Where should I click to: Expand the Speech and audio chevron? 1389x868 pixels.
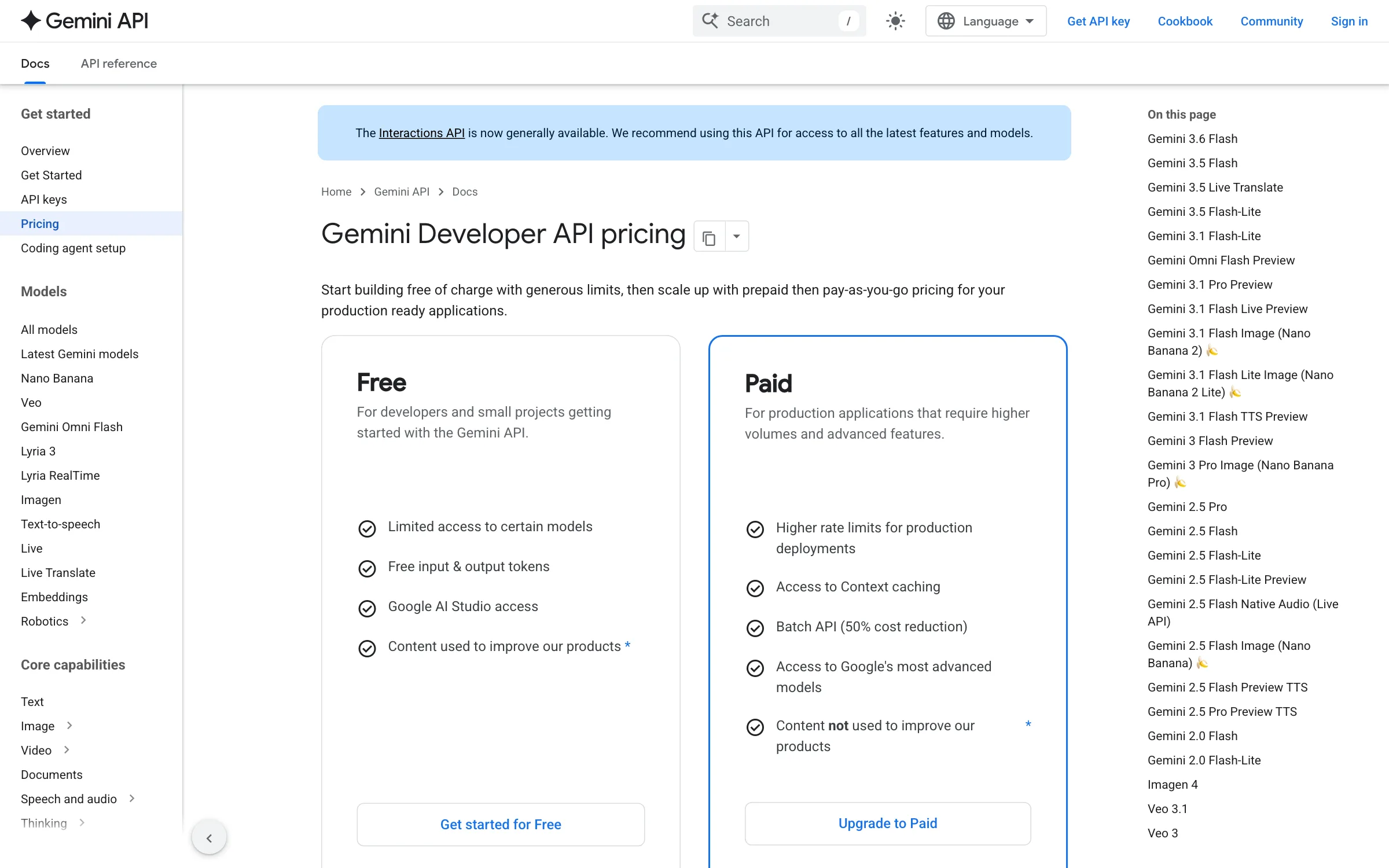point(132,798)
